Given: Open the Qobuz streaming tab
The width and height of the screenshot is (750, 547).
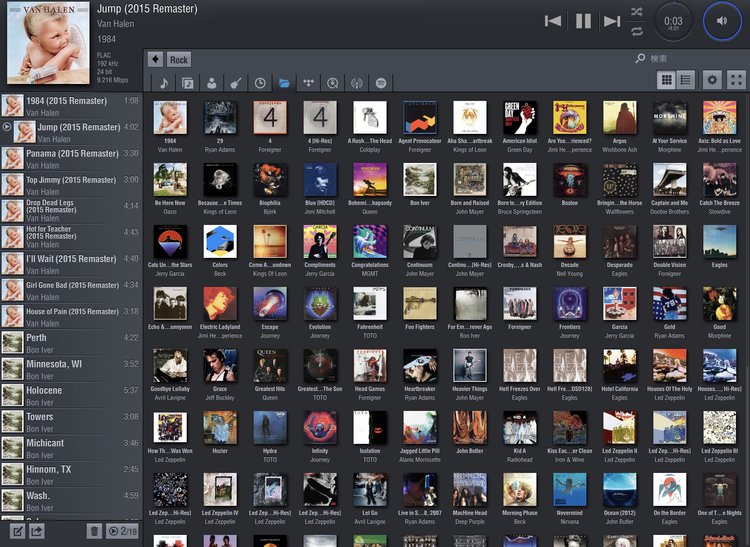Looking at the screenshot, I should coord(332,83).
